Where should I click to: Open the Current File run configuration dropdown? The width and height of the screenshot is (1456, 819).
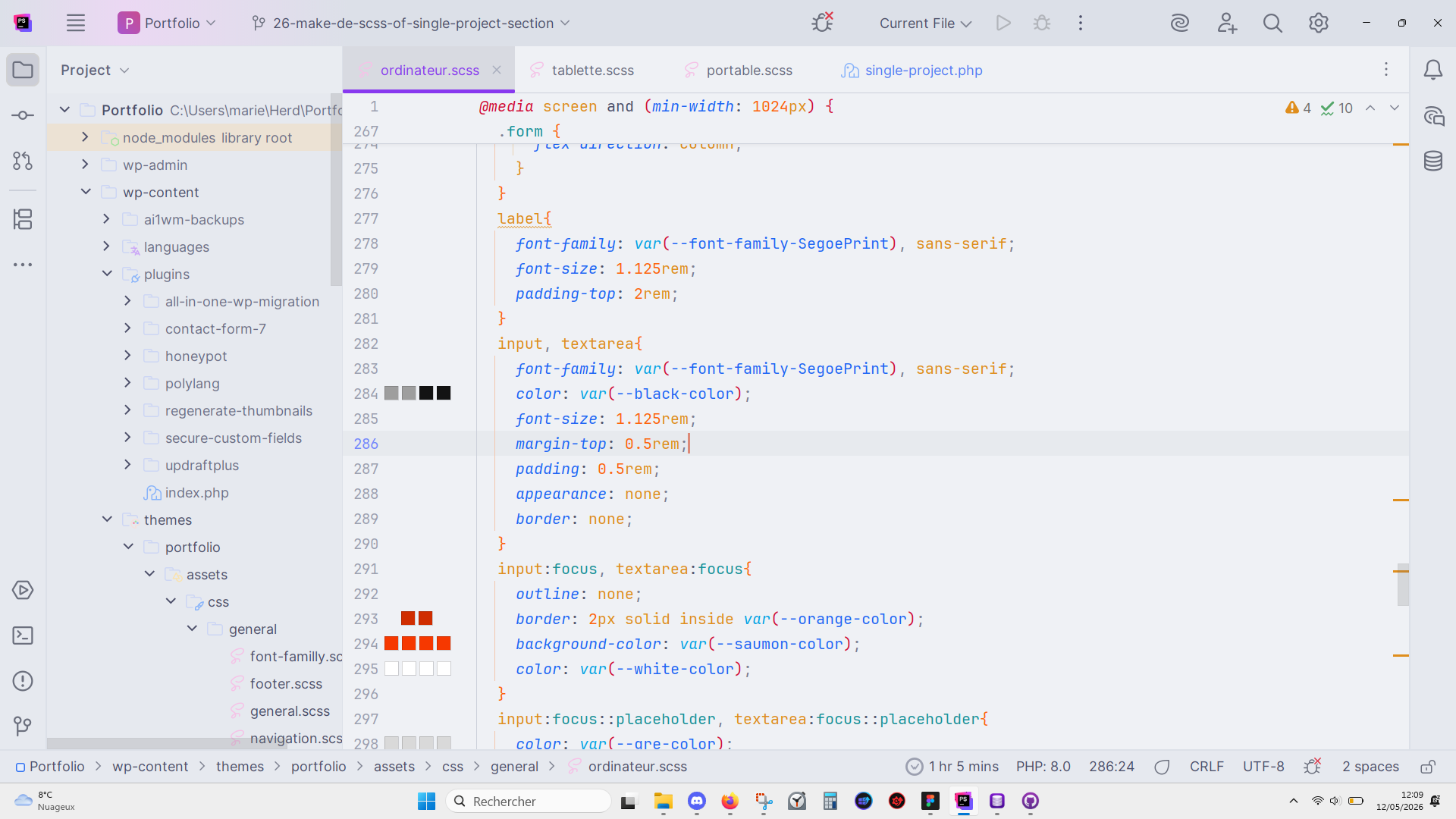(x=925, y=23)
